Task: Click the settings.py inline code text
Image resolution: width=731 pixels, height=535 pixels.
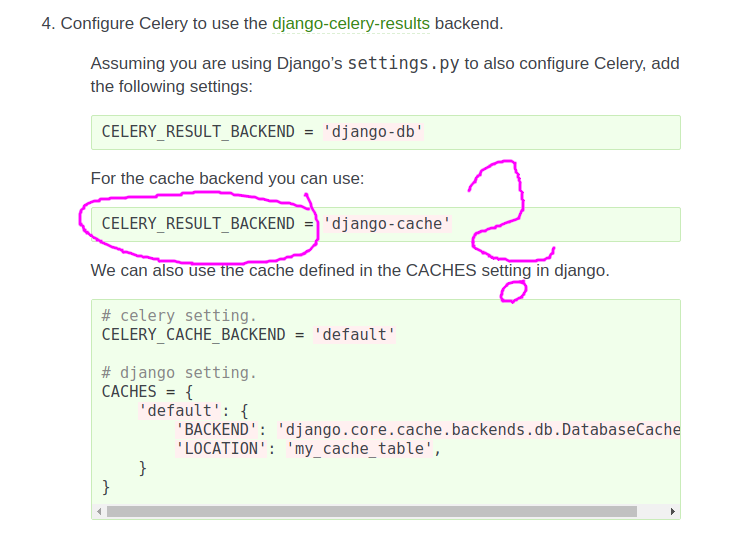Action: pos(404,63)
